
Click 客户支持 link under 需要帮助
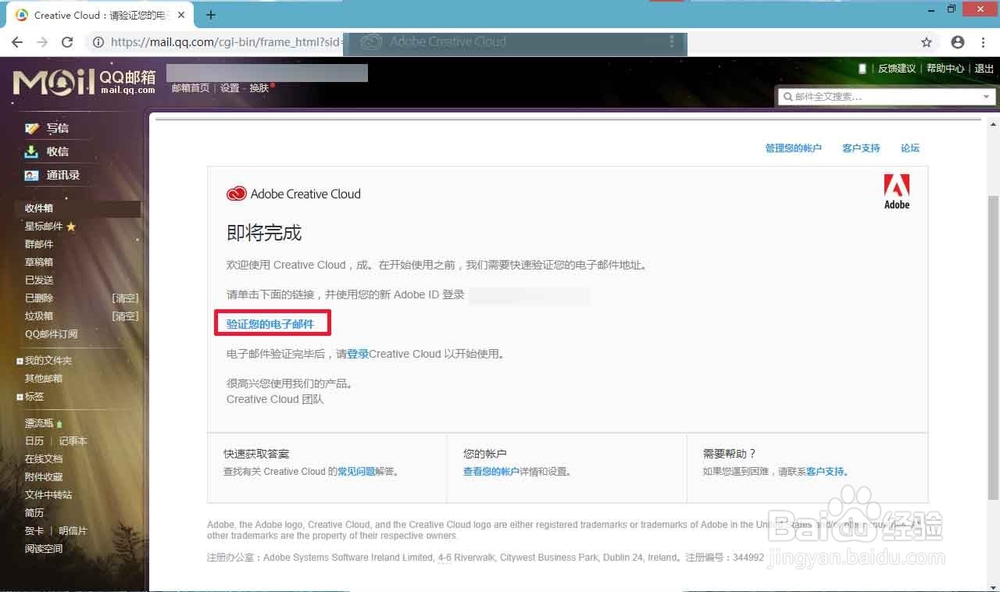pyautogui.click(x=825, y=471)
